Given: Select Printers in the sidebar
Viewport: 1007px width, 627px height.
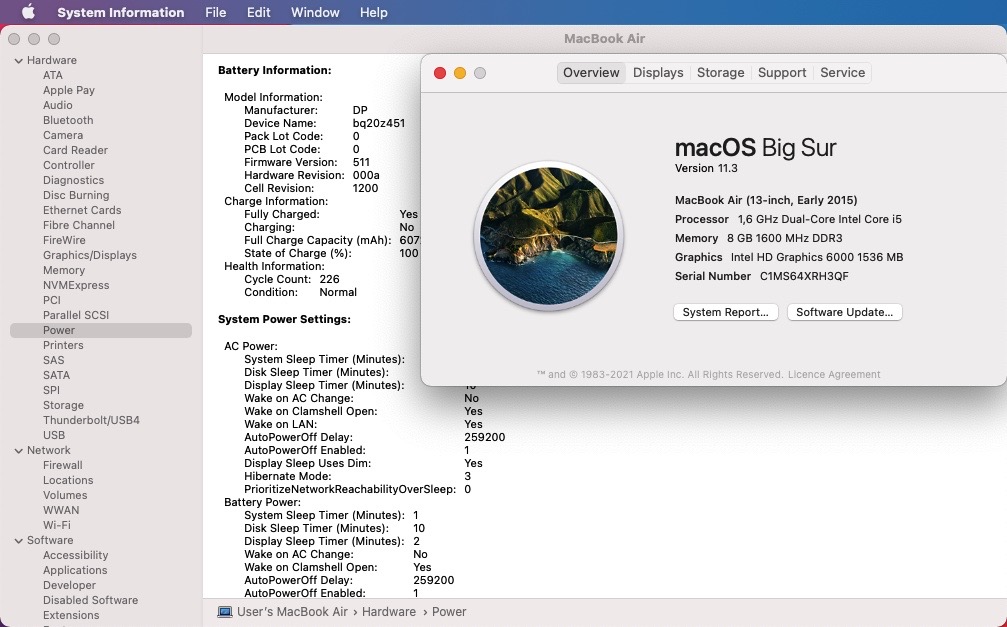Looking at the screenshot, I should point(63,345).
